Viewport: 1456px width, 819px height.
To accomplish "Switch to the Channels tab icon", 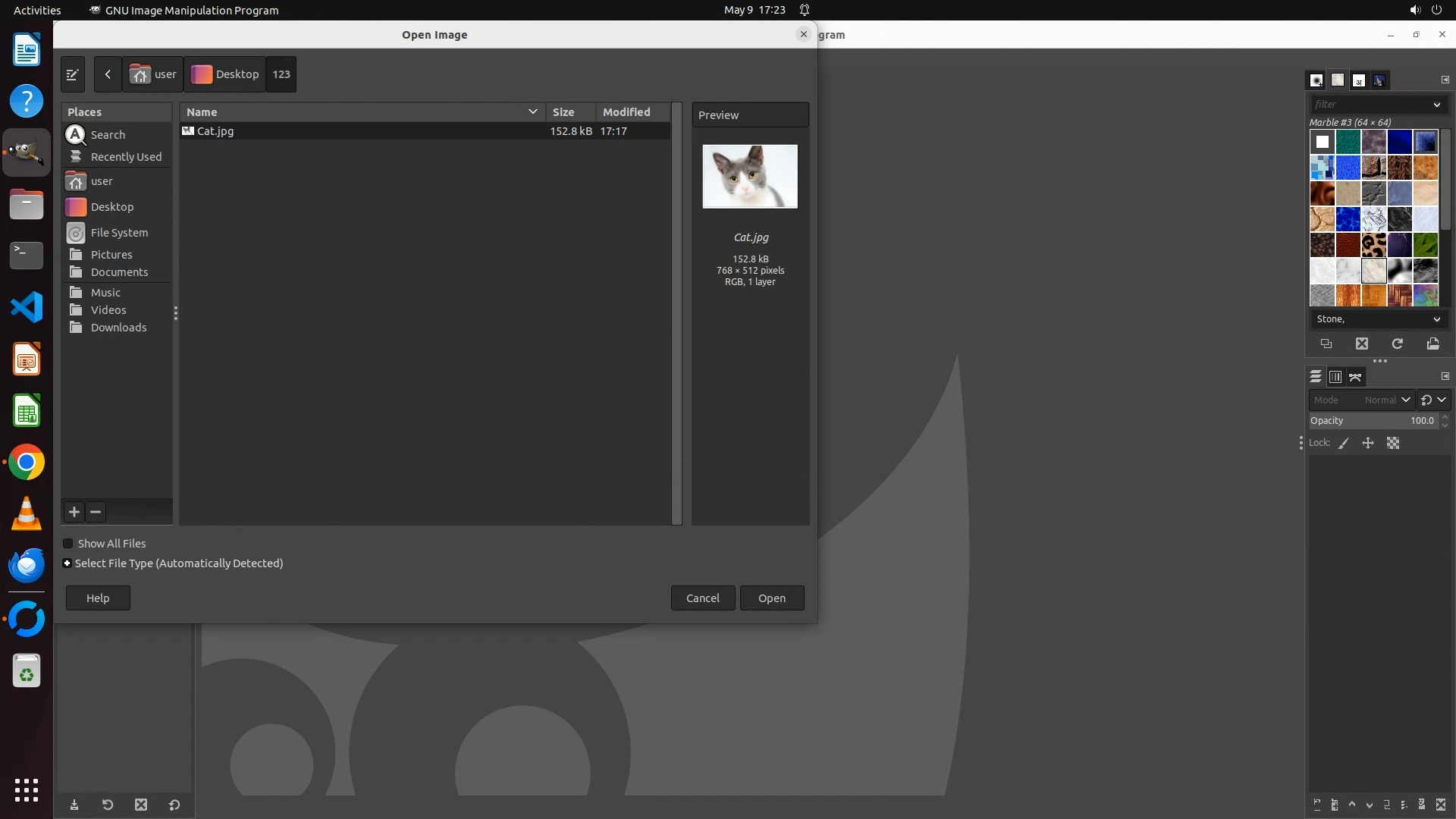I will point(1335,377).
